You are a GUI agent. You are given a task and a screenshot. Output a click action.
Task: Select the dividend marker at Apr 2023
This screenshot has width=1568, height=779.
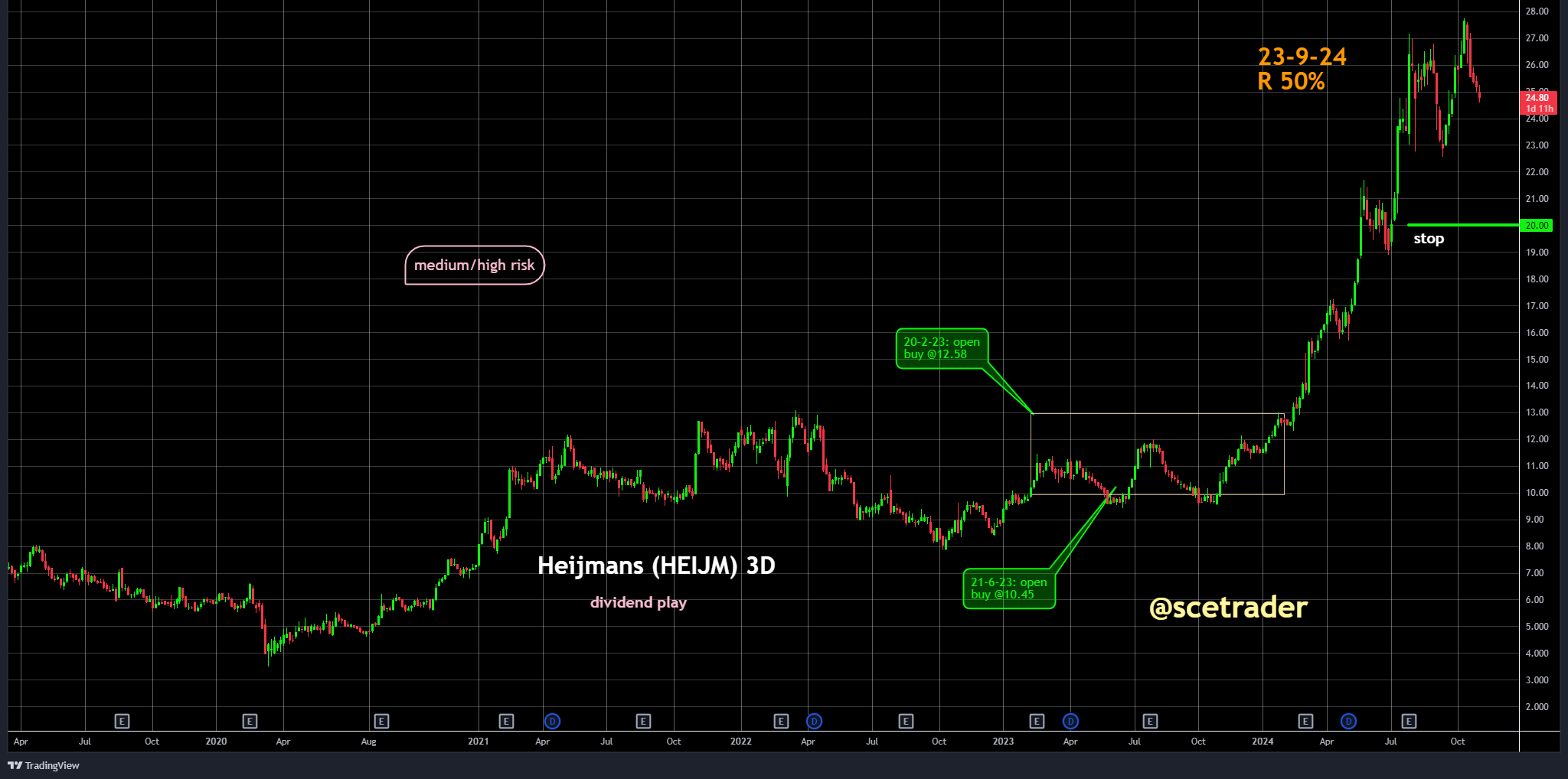tap(1070, 721)
